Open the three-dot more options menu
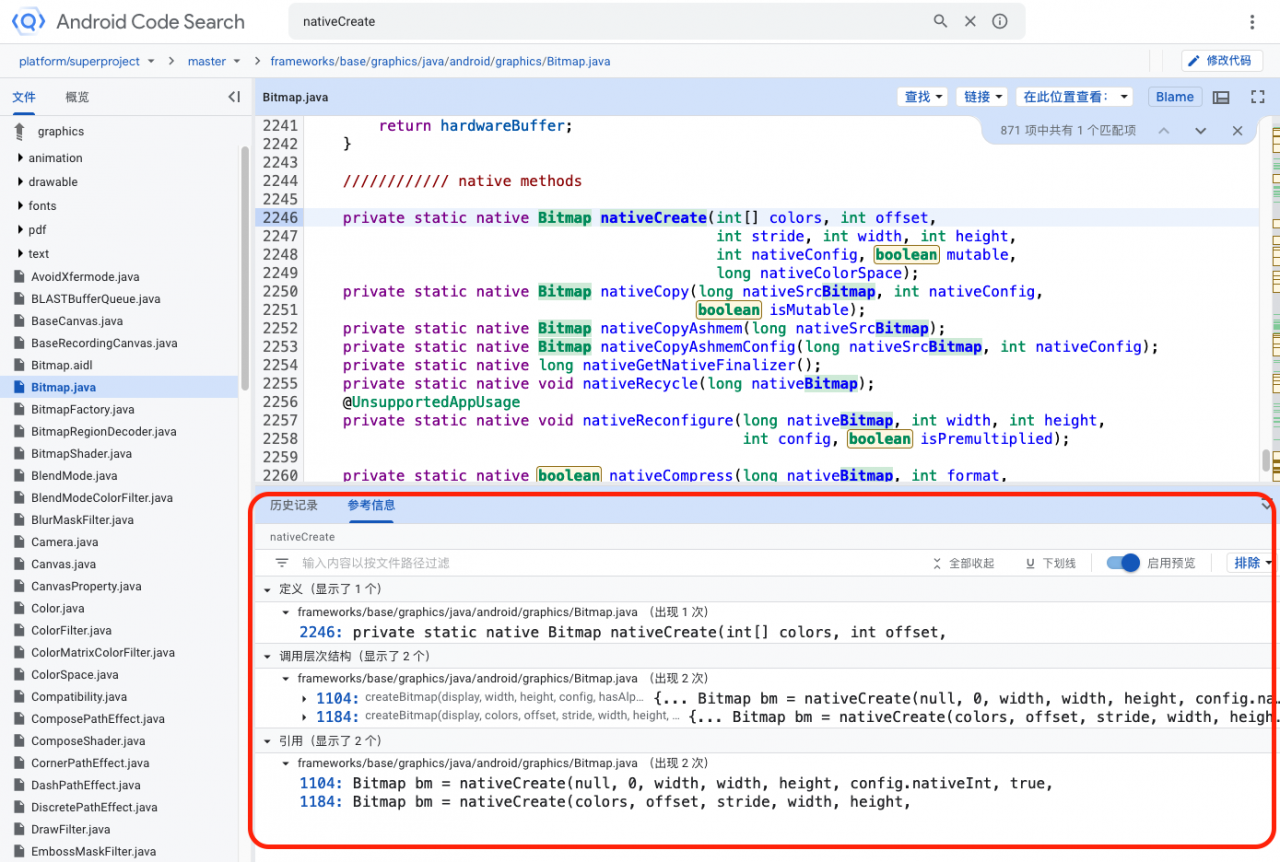The height and width of the screenshot is (862, 1280). [1252, 22]
